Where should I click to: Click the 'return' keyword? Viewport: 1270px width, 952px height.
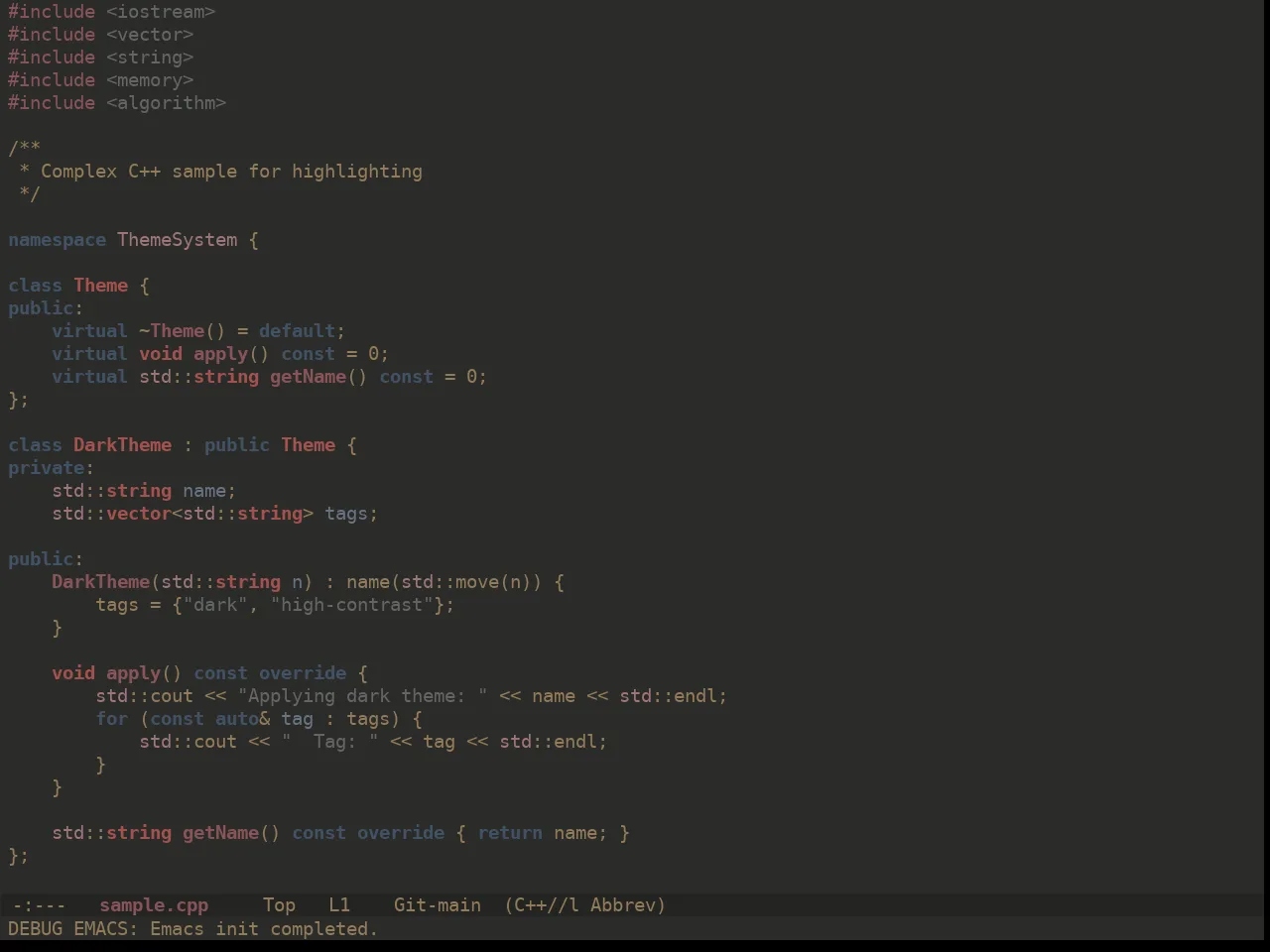point(509,833)
